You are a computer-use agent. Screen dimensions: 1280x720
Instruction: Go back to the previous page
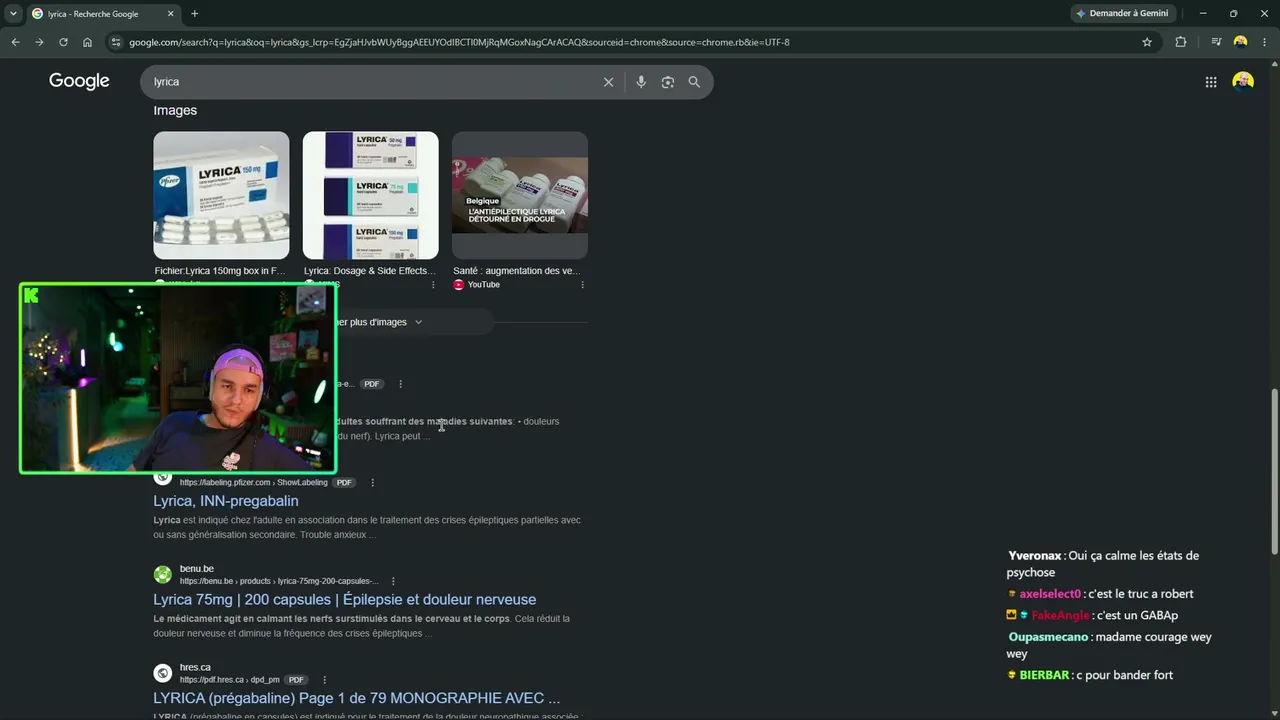[15, 42]
